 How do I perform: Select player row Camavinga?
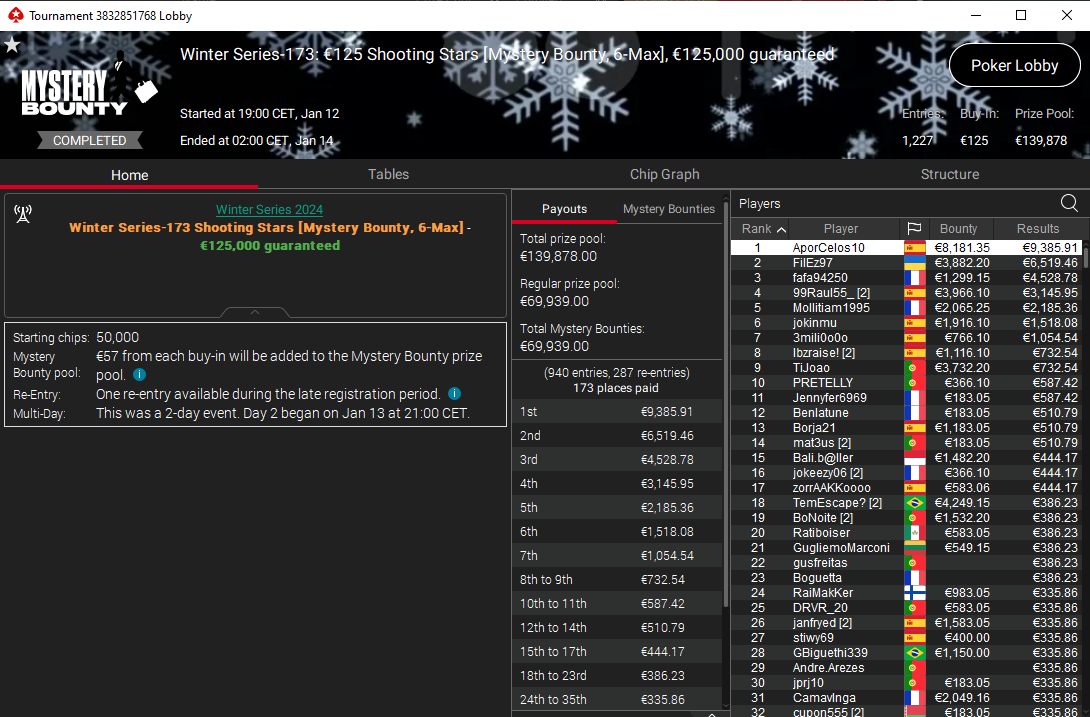click(906, 698)
